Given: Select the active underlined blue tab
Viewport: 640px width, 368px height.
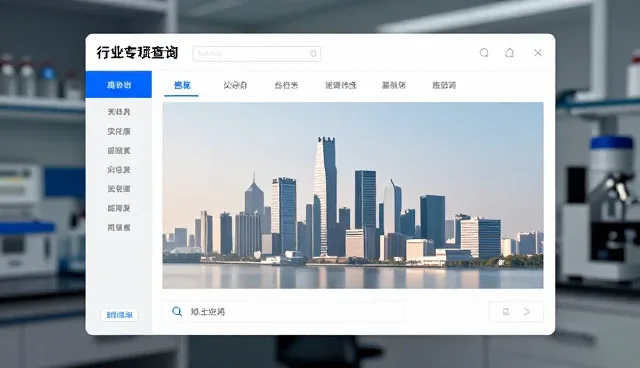Looking at the screenshot, I should click(182, 85).
